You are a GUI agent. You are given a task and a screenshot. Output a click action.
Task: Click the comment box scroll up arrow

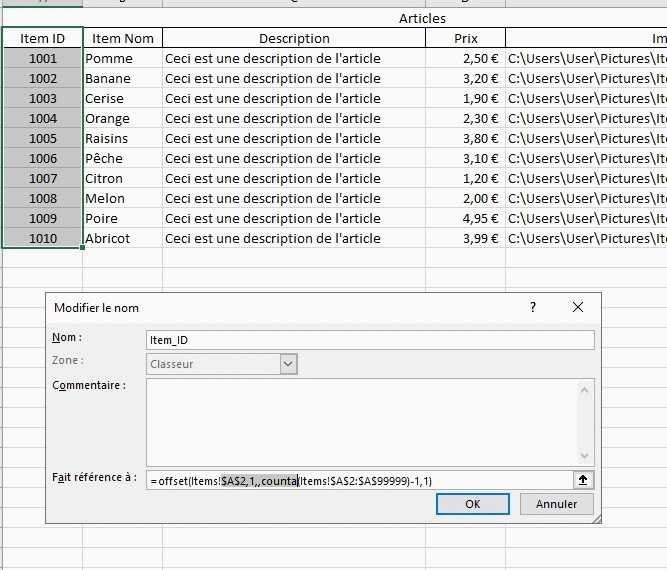coord(585,388)
